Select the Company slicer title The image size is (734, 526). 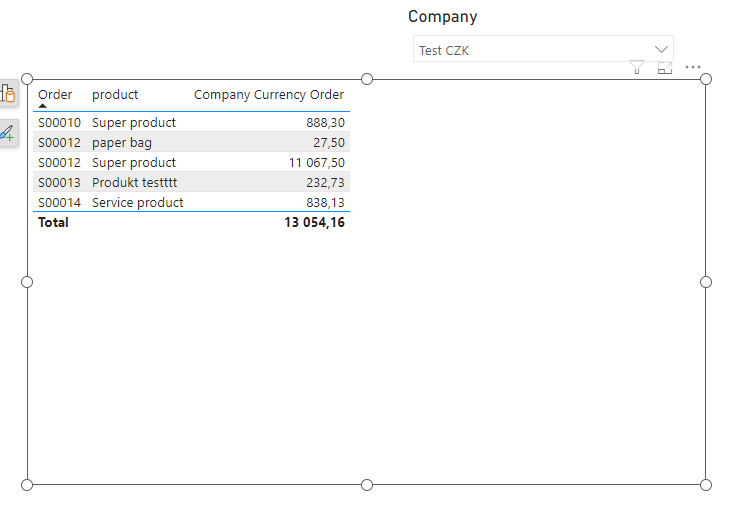coord(442,17)
